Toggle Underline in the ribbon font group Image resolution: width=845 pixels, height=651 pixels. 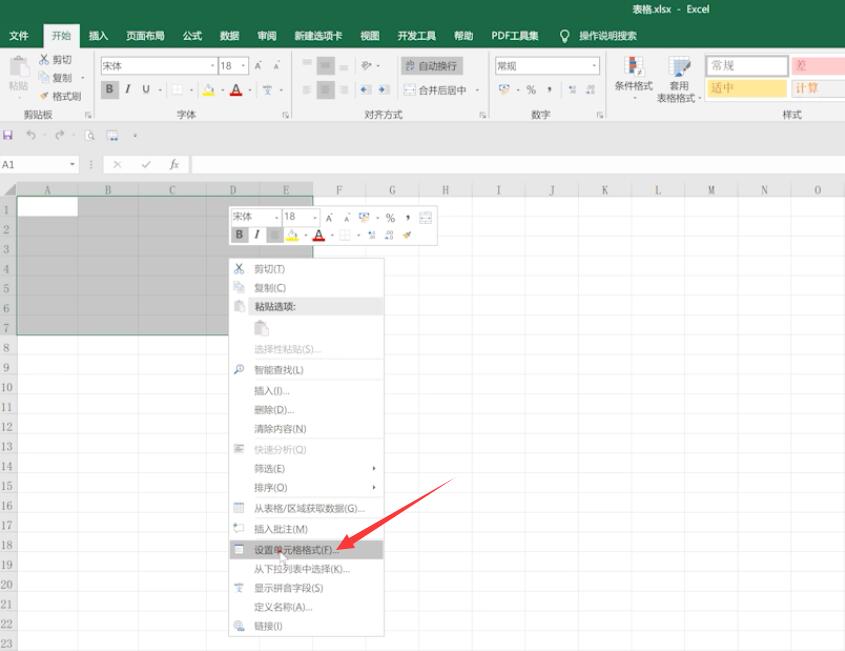coord(146,89)
